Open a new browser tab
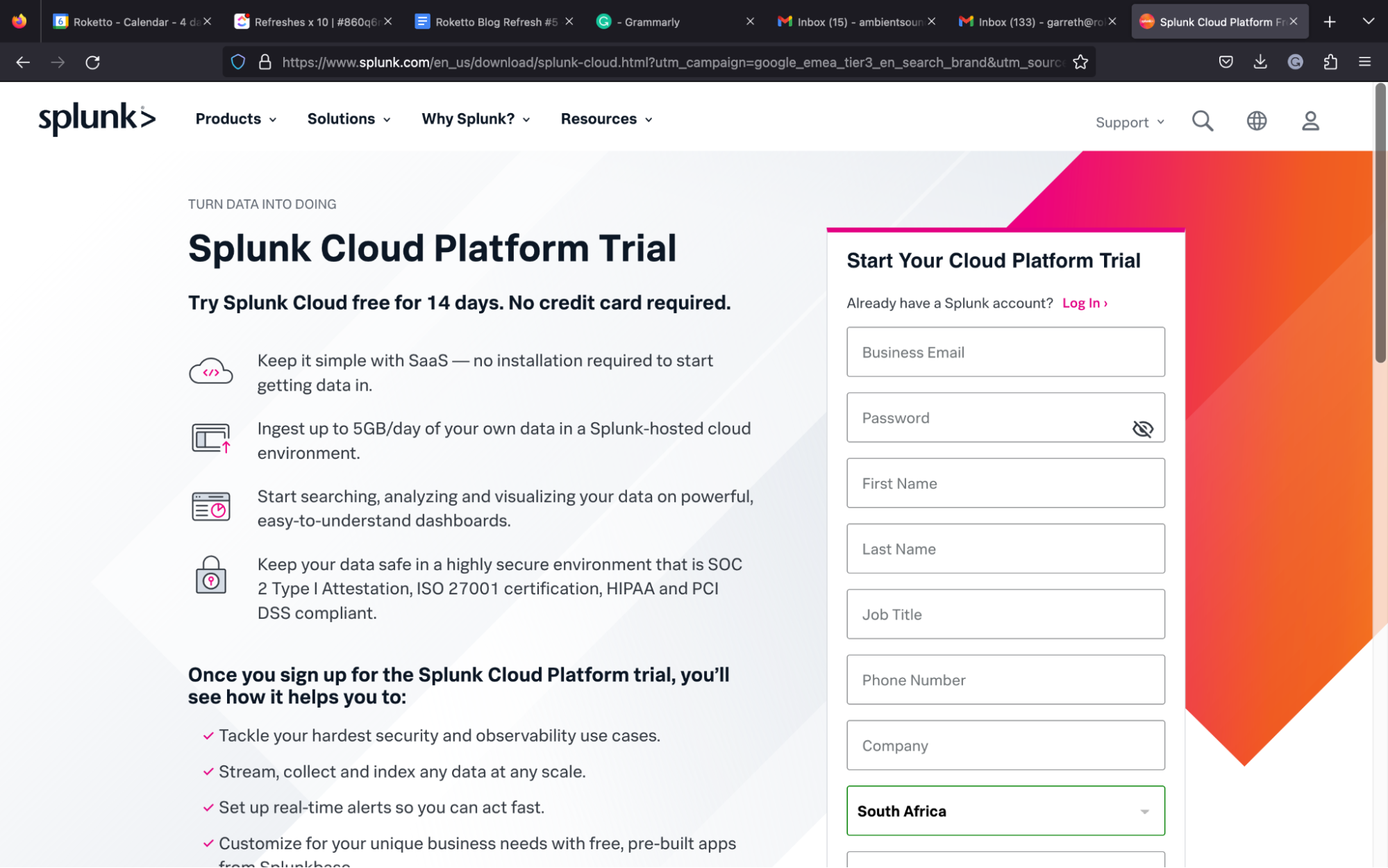Image resolution: width=1388 pixels, height=868 pixels. click(x=1329, y=22)
